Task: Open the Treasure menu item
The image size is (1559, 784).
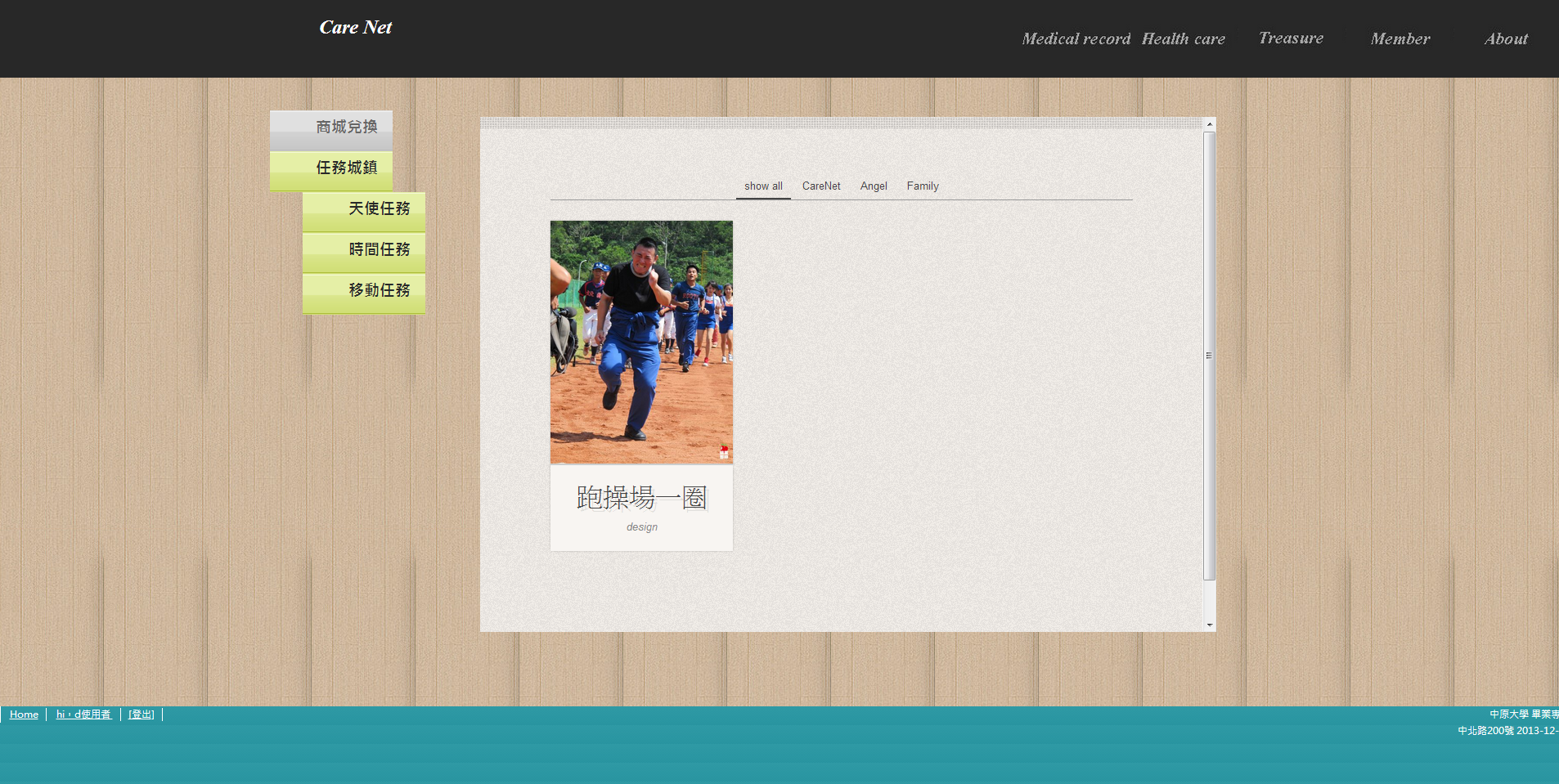Action: [1291, 38]
